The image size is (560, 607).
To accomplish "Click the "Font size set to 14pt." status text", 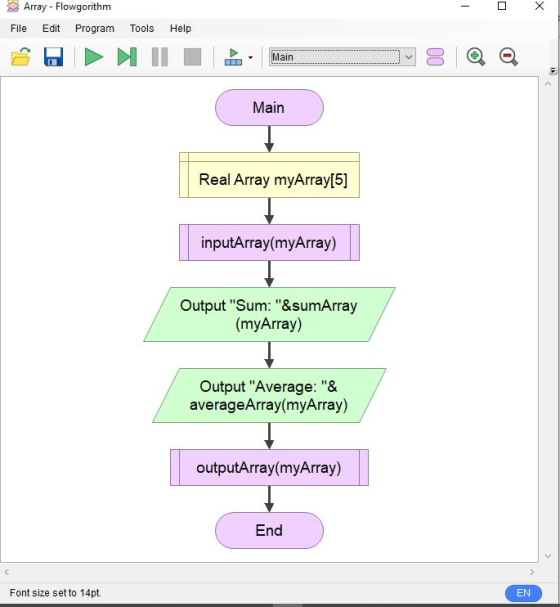I will pyautogui.click(x=55, y=593).
